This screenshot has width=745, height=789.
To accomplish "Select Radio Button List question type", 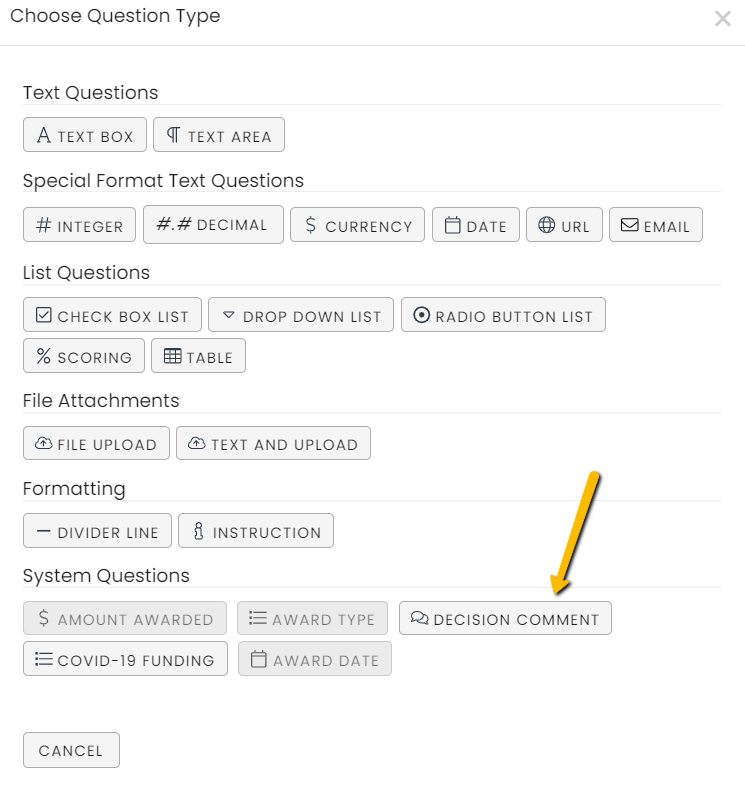I will (504, 314).
